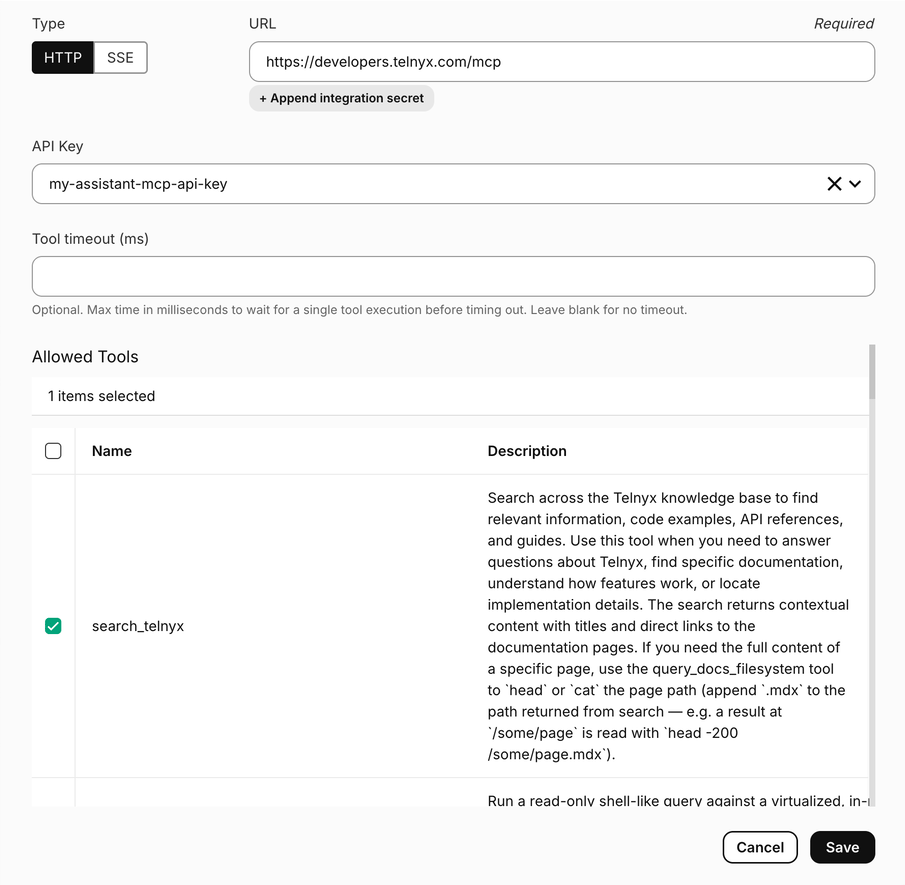Screen dimensions: 905x885
Task: Click the Description column header
Action: tap(527, 451)
